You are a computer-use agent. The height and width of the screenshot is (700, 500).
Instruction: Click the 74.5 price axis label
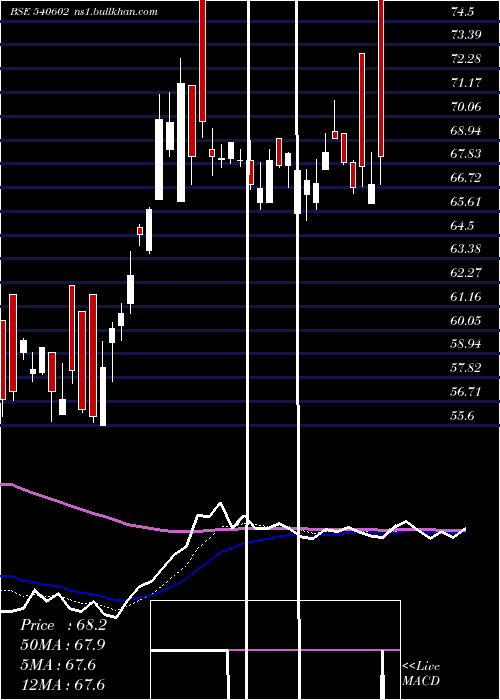[462, 12]
